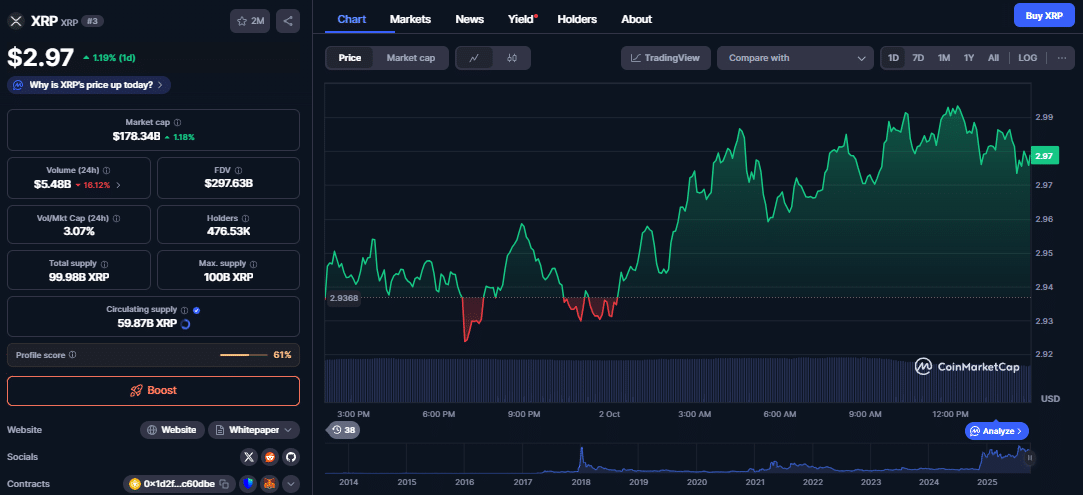The image size is (1083, 495).
Task: Open the FDV info icon
Action: 238,170
